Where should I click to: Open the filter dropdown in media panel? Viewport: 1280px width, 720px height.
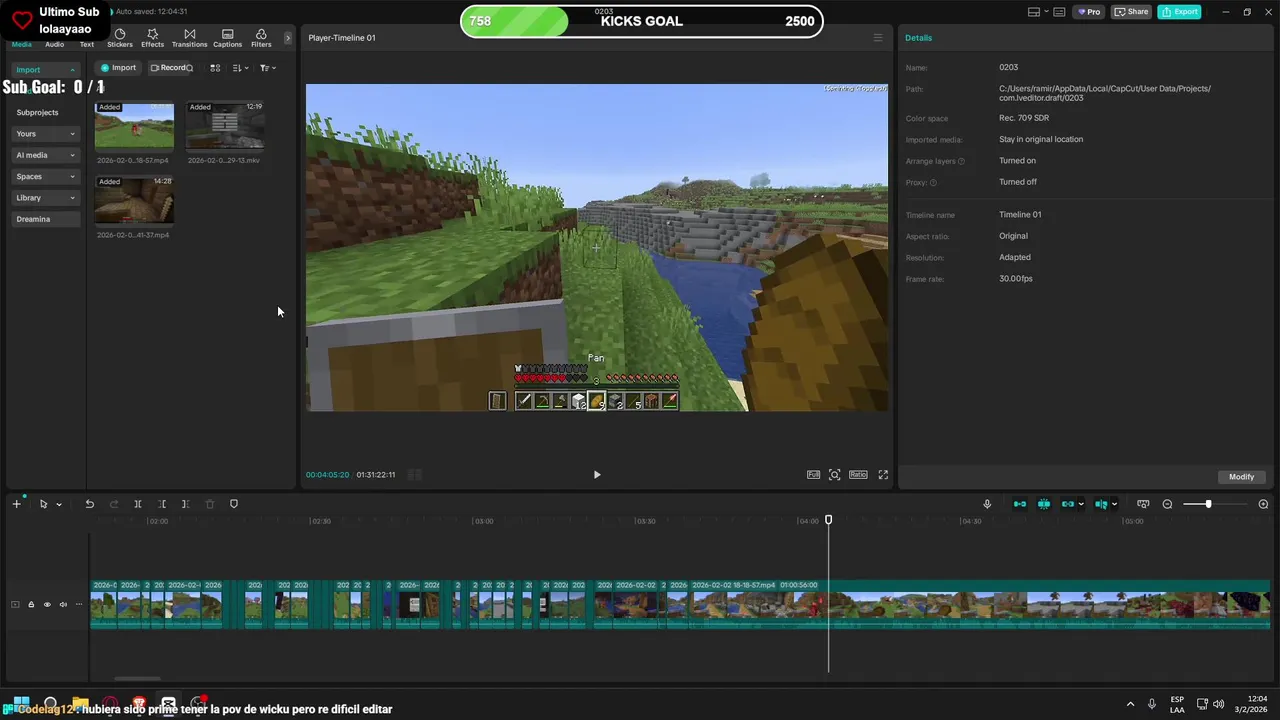click(267, 68)
